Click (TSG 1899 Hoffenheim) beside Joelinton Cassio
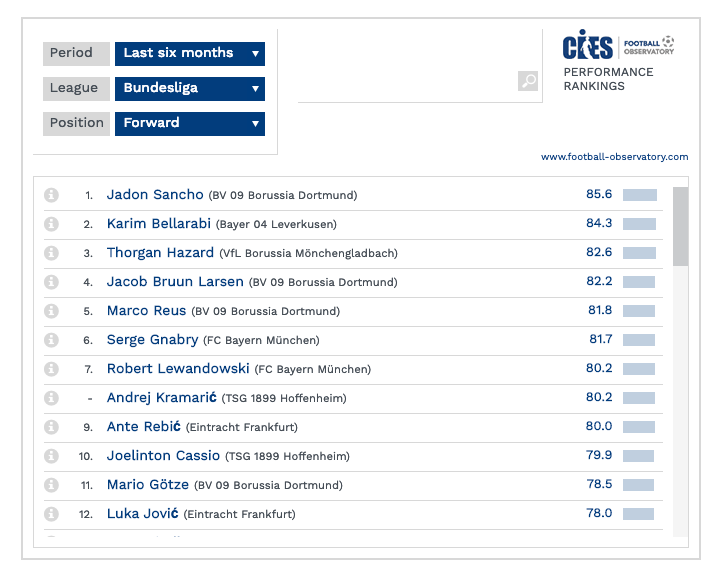 click(x=287, y=456)
